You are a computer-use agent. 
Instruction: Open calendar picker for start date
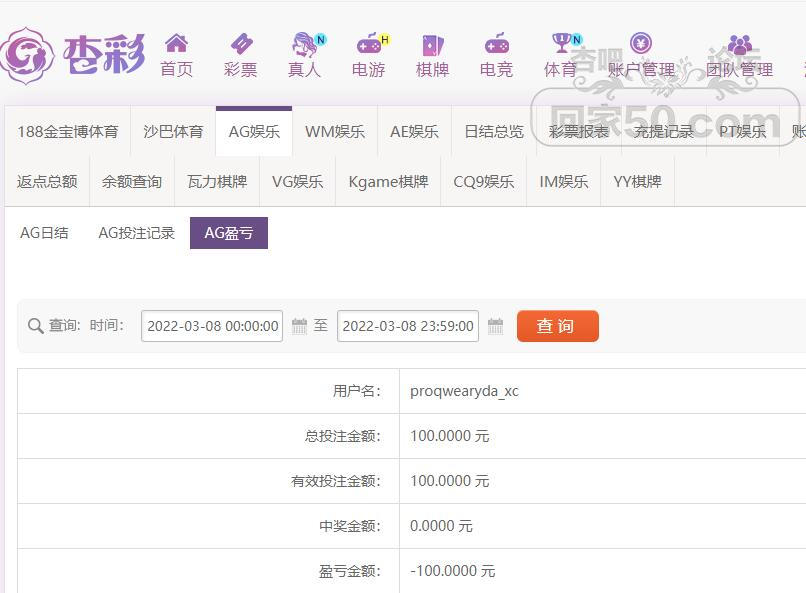tap(299, 326)
